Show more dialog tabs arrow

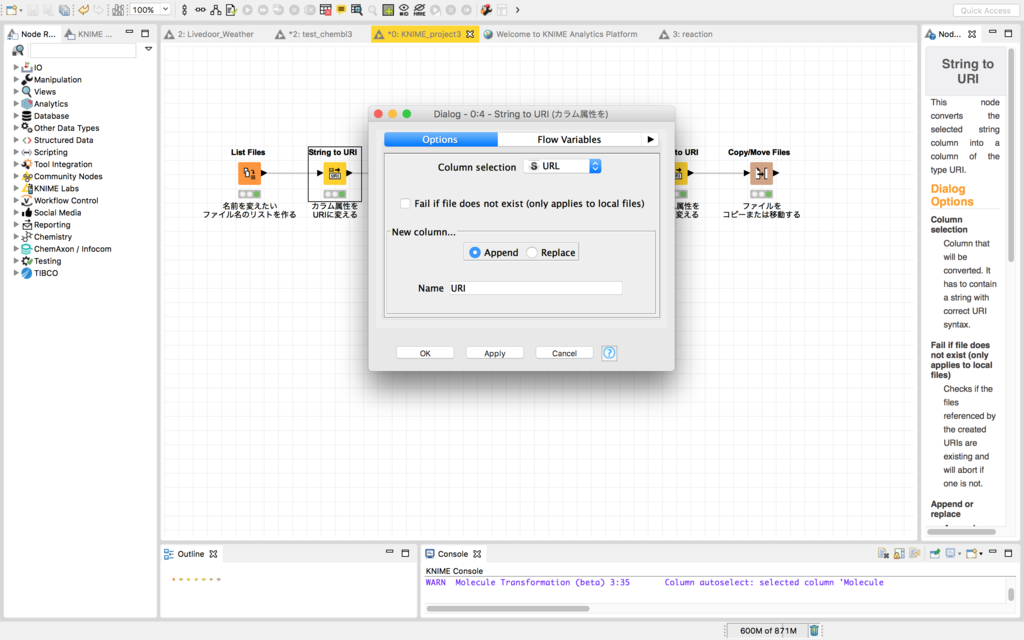tap(650, 139)
